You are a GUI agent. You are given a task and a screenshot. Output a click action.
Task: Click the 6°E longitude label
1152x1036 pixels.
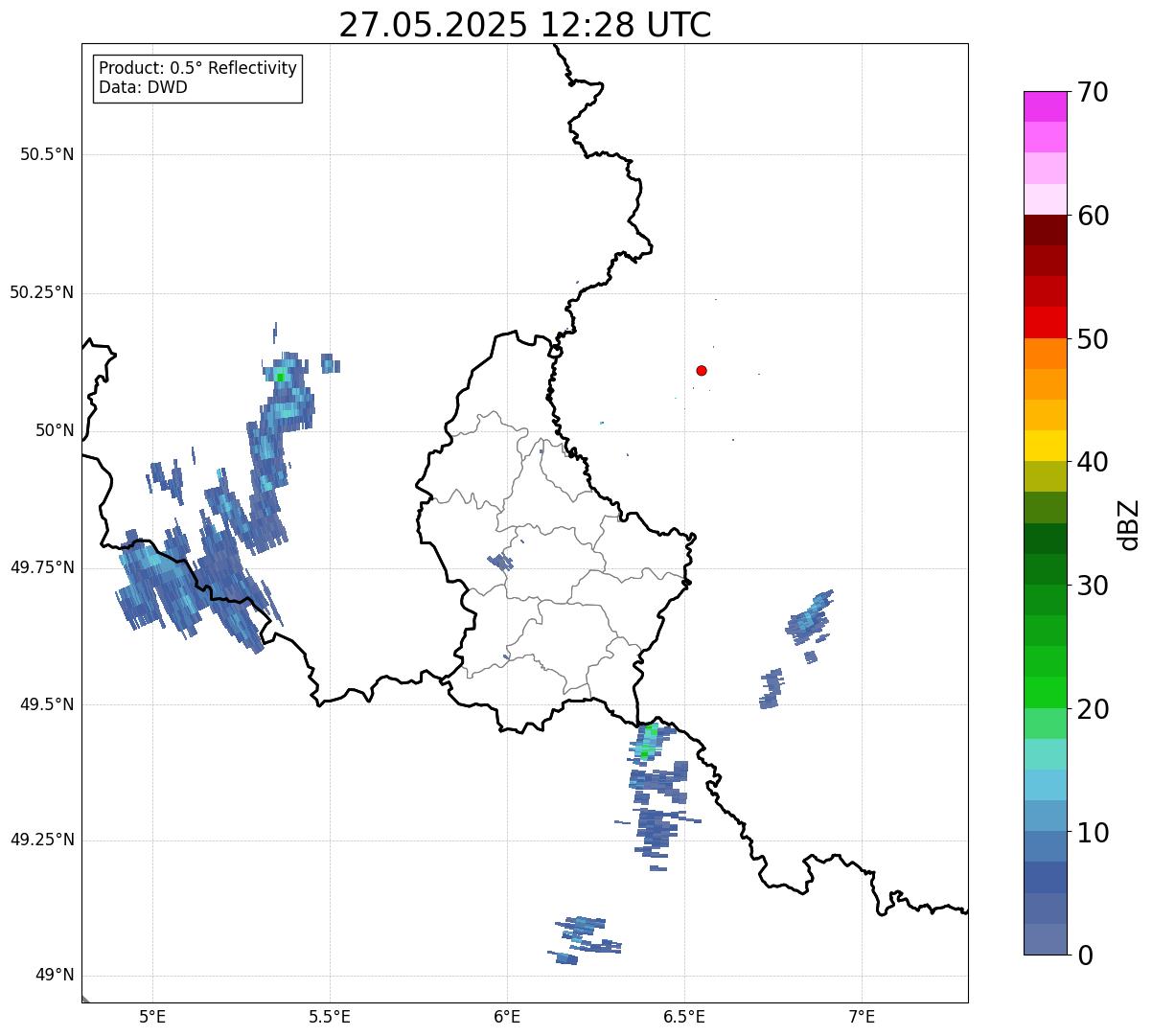(507, 1016)
